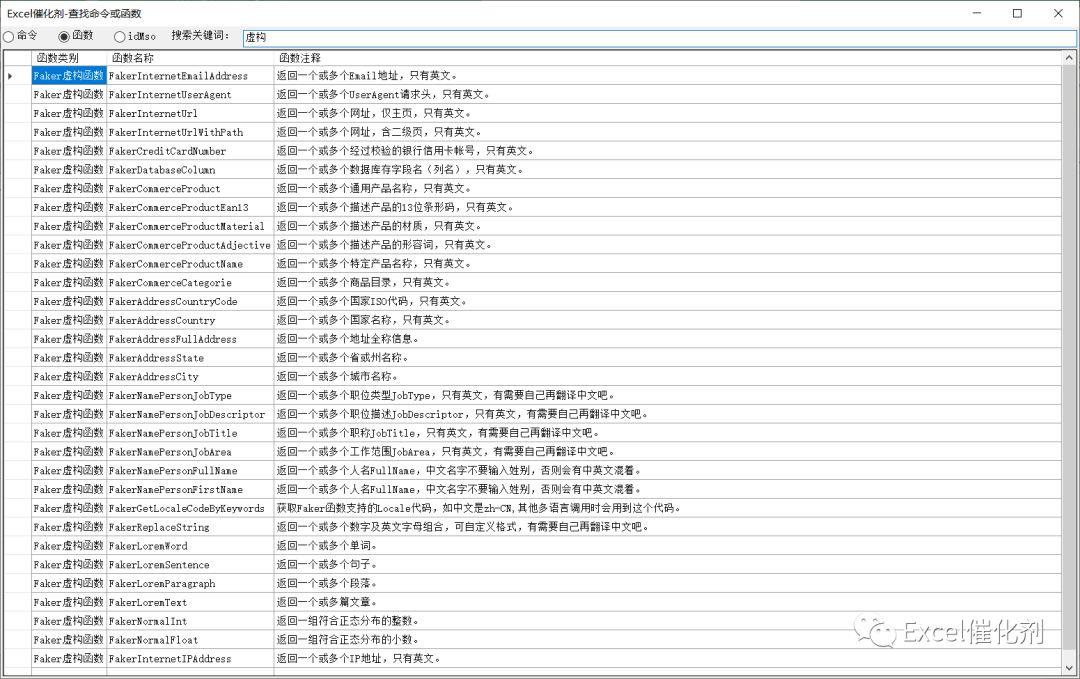The height and width of the screenshot is (679, 1080).
Task: Select the FakerInternetUrl cell
Action: point(190,114)
